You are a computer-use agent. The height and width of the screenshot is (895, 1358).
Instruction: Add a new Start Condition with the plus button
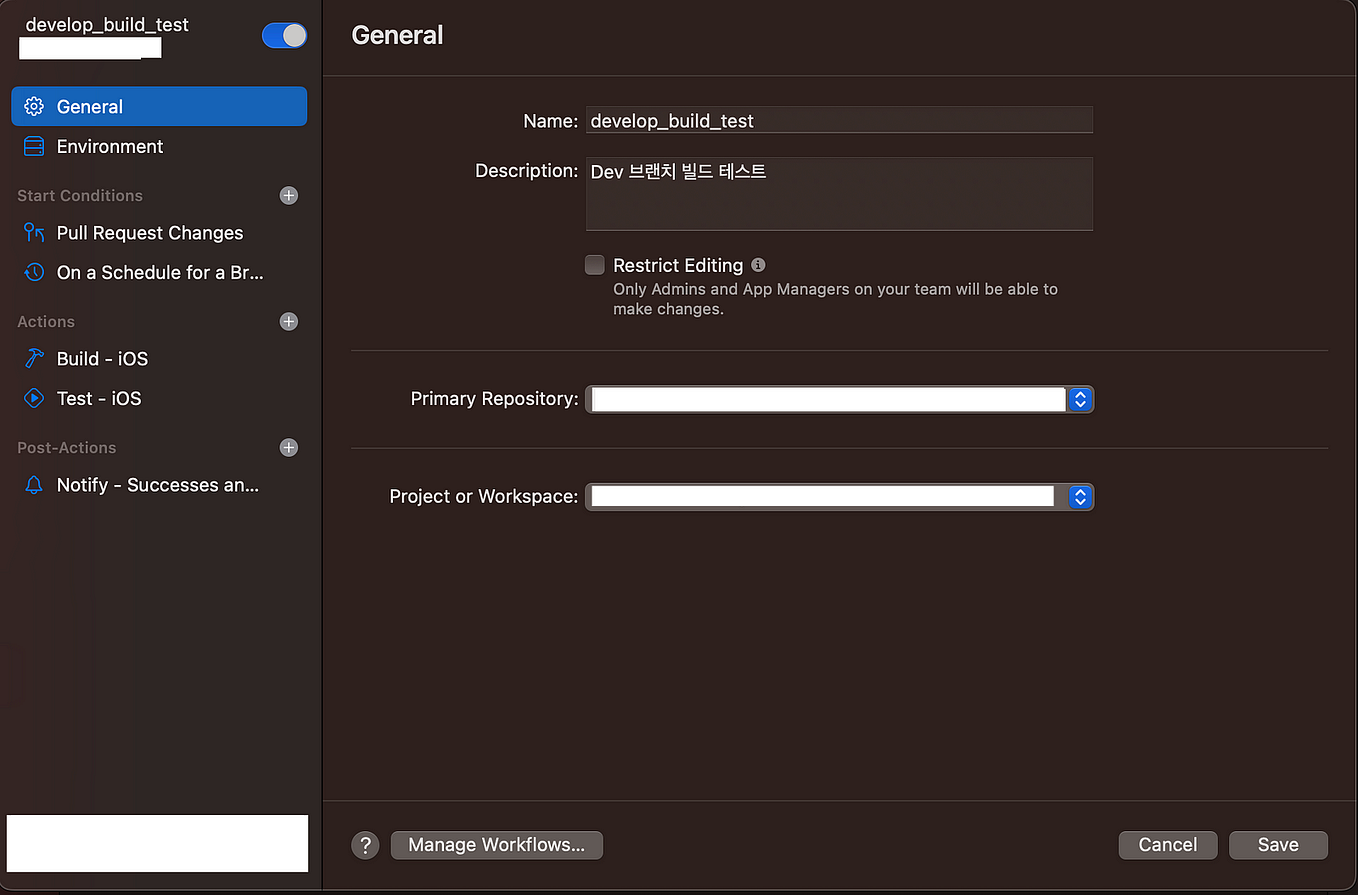point(289,195)
